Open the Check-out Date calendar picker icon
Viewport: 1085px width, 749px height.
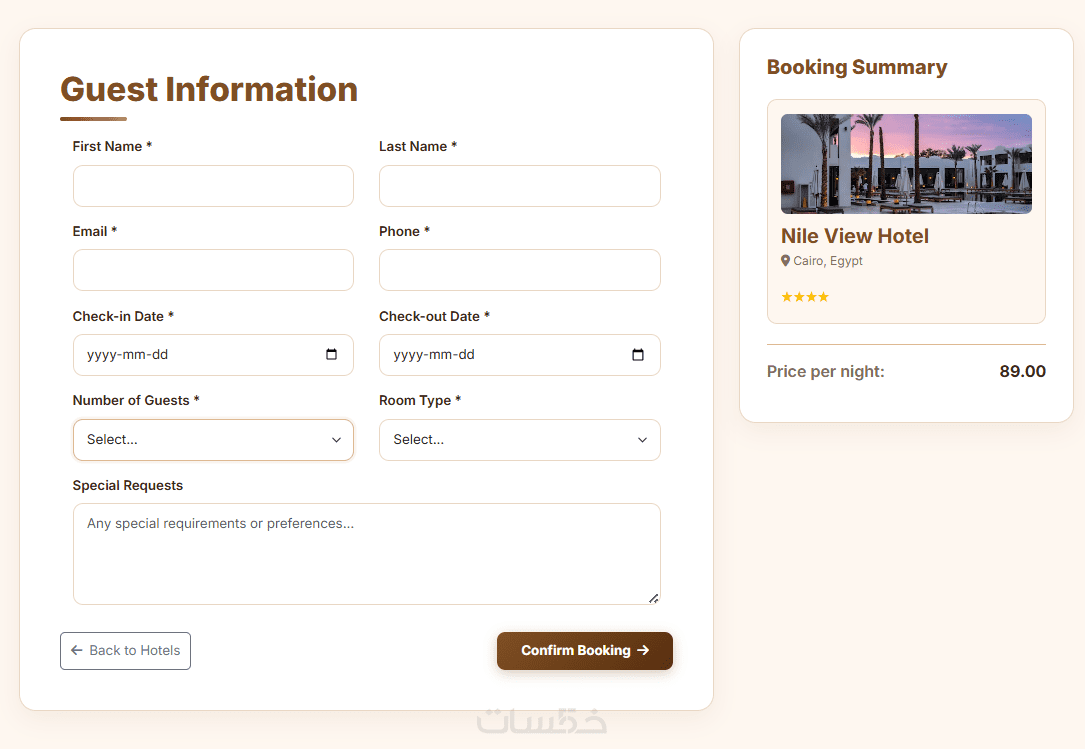pyautogui.click(x=638, y=355)
